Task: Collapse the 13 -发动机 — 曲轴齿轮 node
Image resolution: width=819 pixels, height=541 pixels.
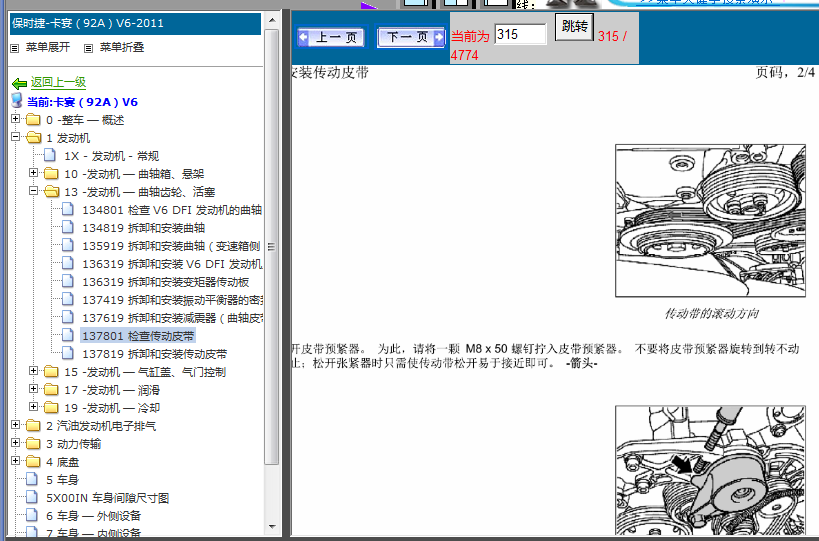Action: [x=33, y=191]
